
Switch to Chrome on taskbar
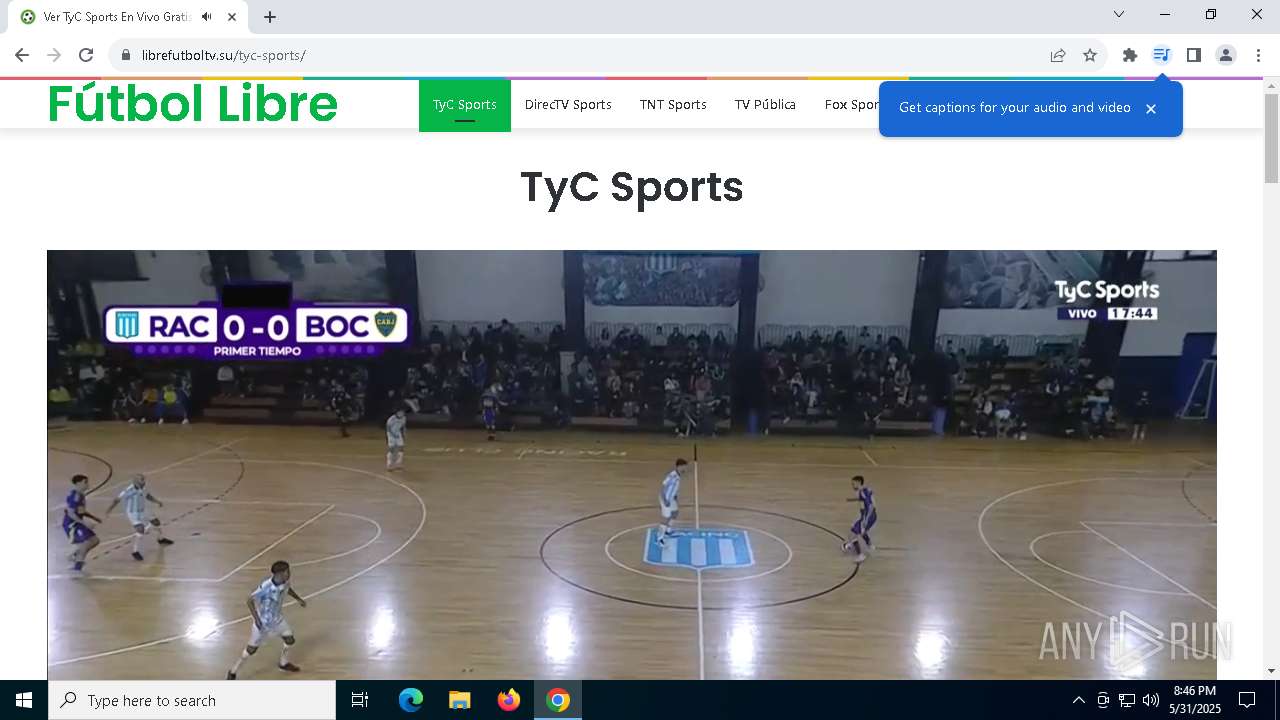(x=558, y=700)
